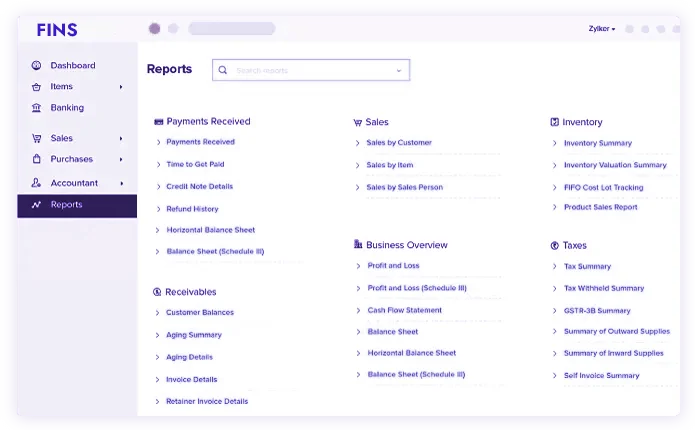
Task: Open the Profit and Loss report
Action: pyautogui.click(x=393, y=266)
